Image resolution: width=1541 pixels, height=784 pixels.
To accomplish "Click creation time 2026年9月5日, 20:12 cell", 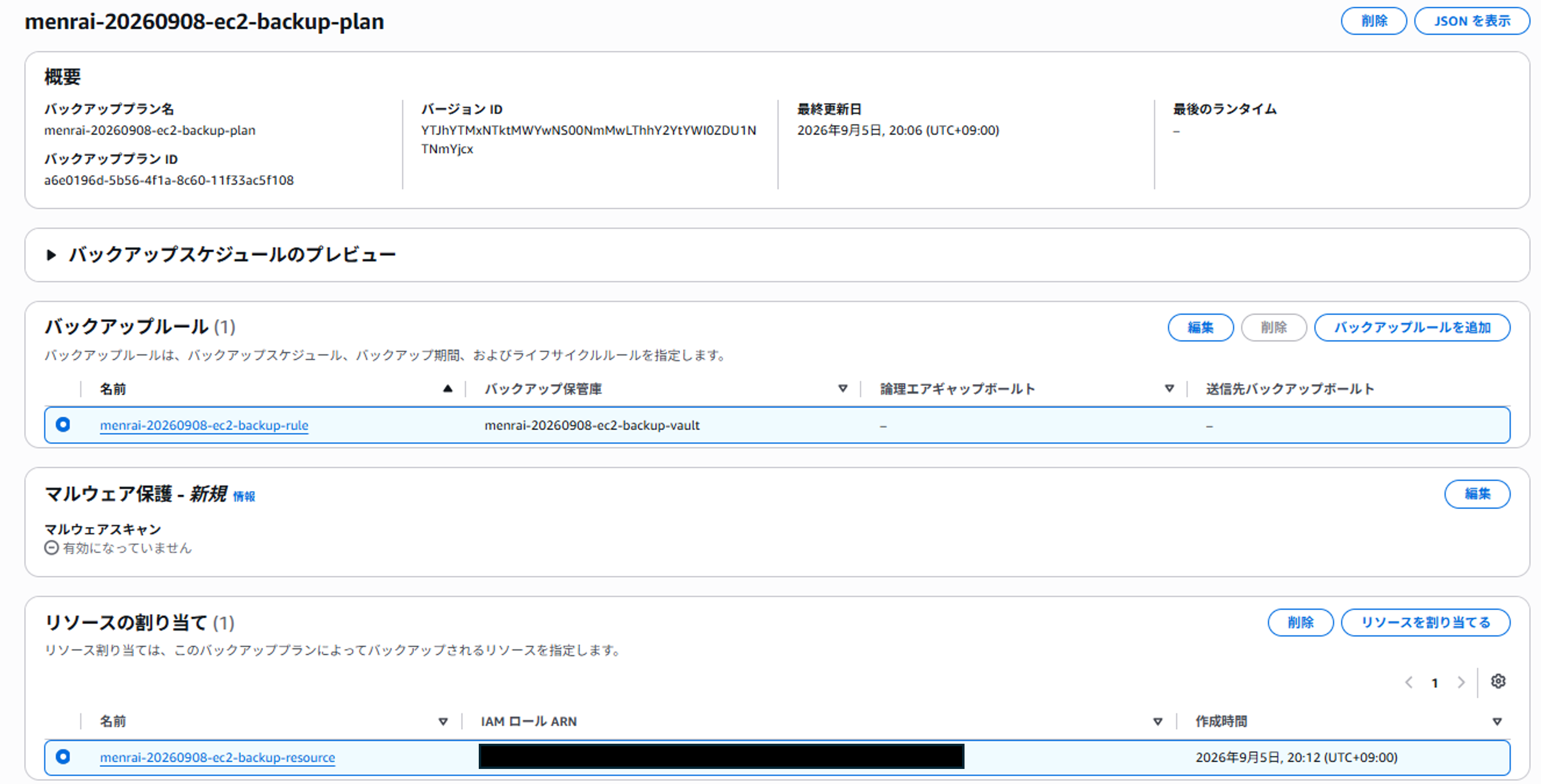I will point(1296,757).
